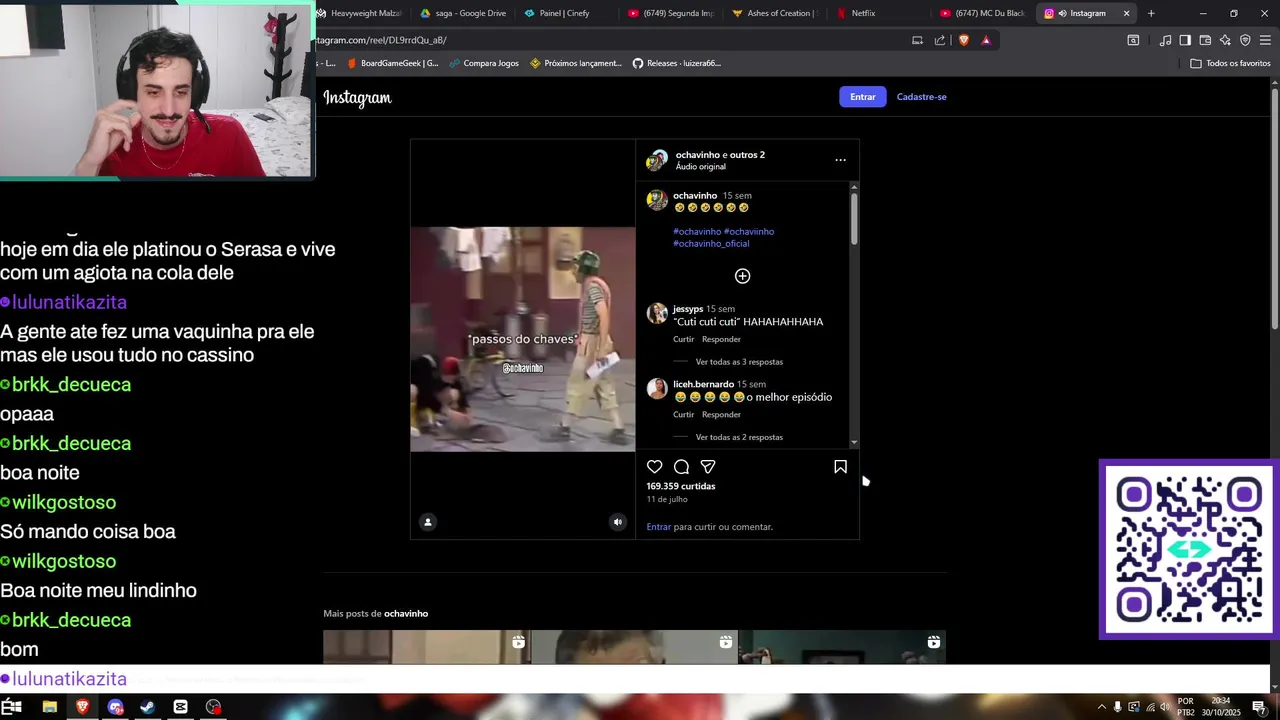This screenshot has width=1280, height=720.
Task: Open the Todos os favoritos folder
Action: coord(1230,63)
